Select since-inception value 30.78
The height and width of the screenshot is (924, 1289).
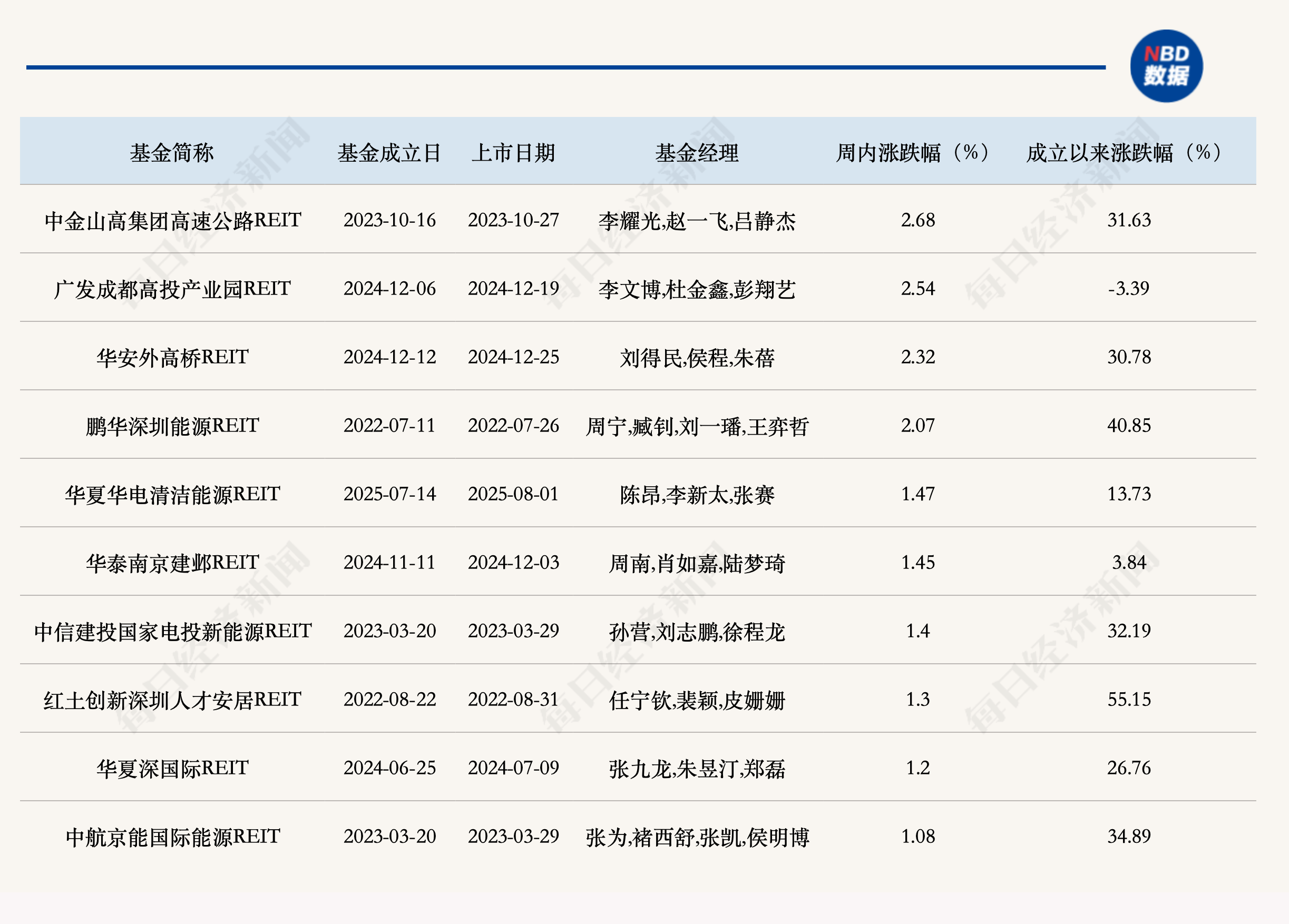coord(1129,358)
